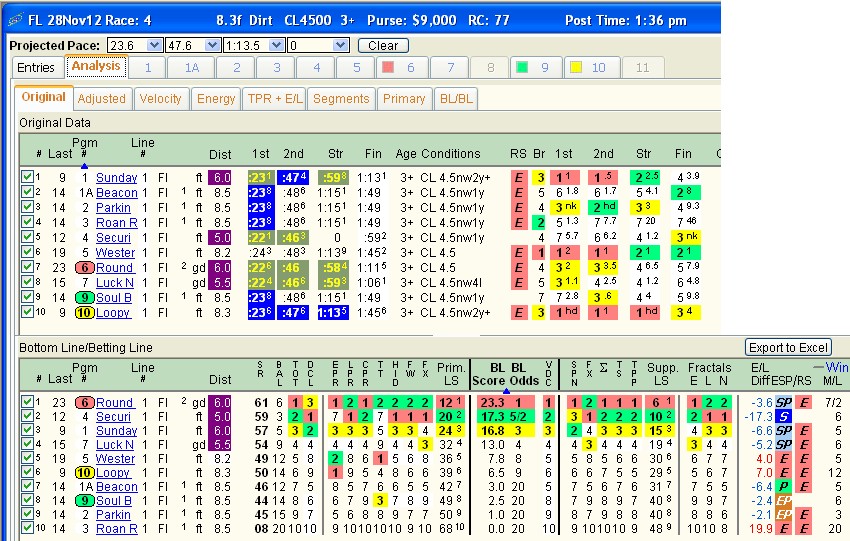Open the Beacon link in Original Data
This screenshot has width=850, height=541.
(x=117, y=193)
